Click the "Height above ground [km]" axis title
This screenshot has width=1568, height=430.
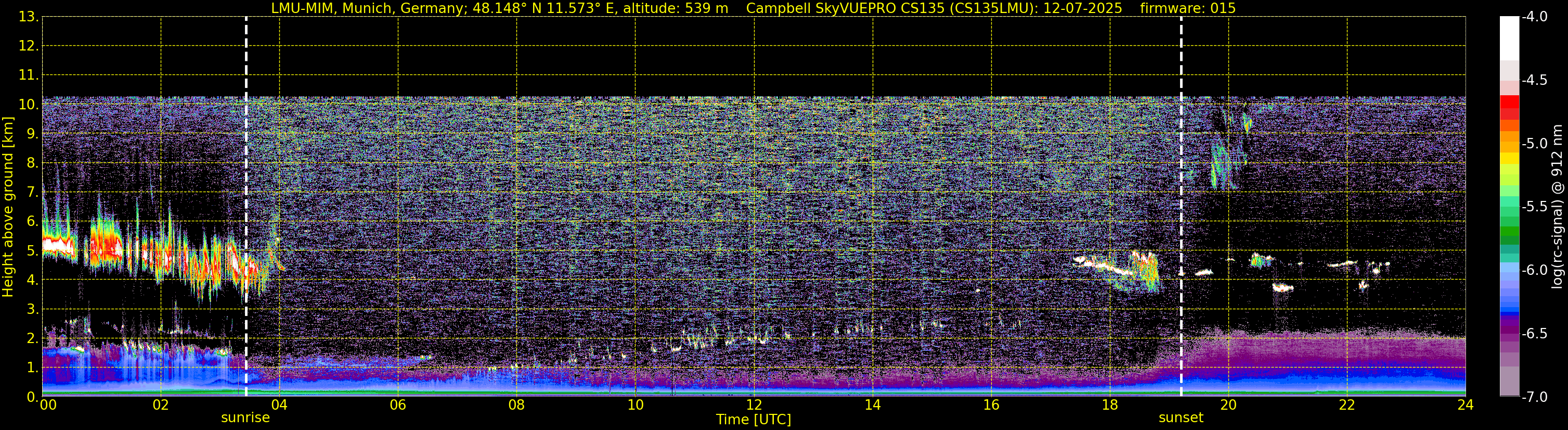click(x=8, y=207)
